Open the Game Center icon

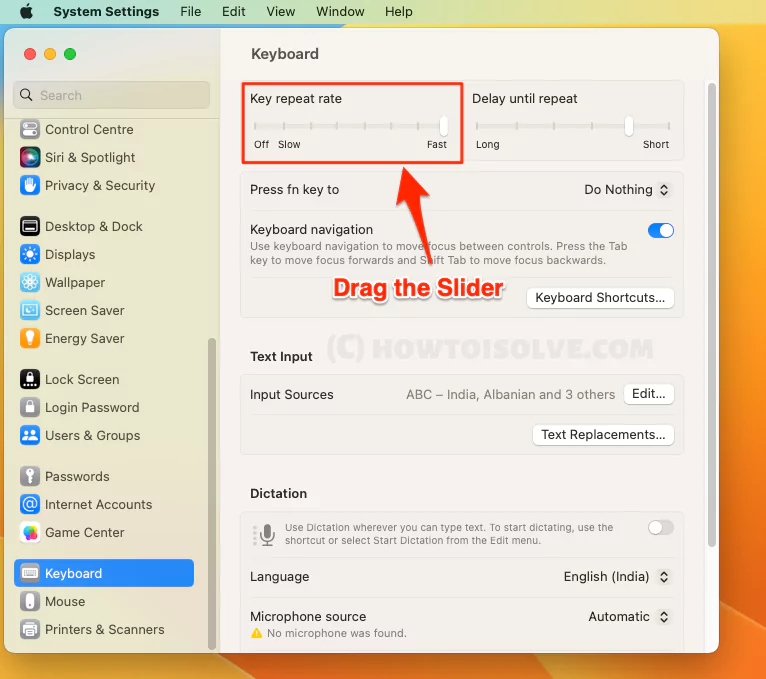[x=30, y=532]
